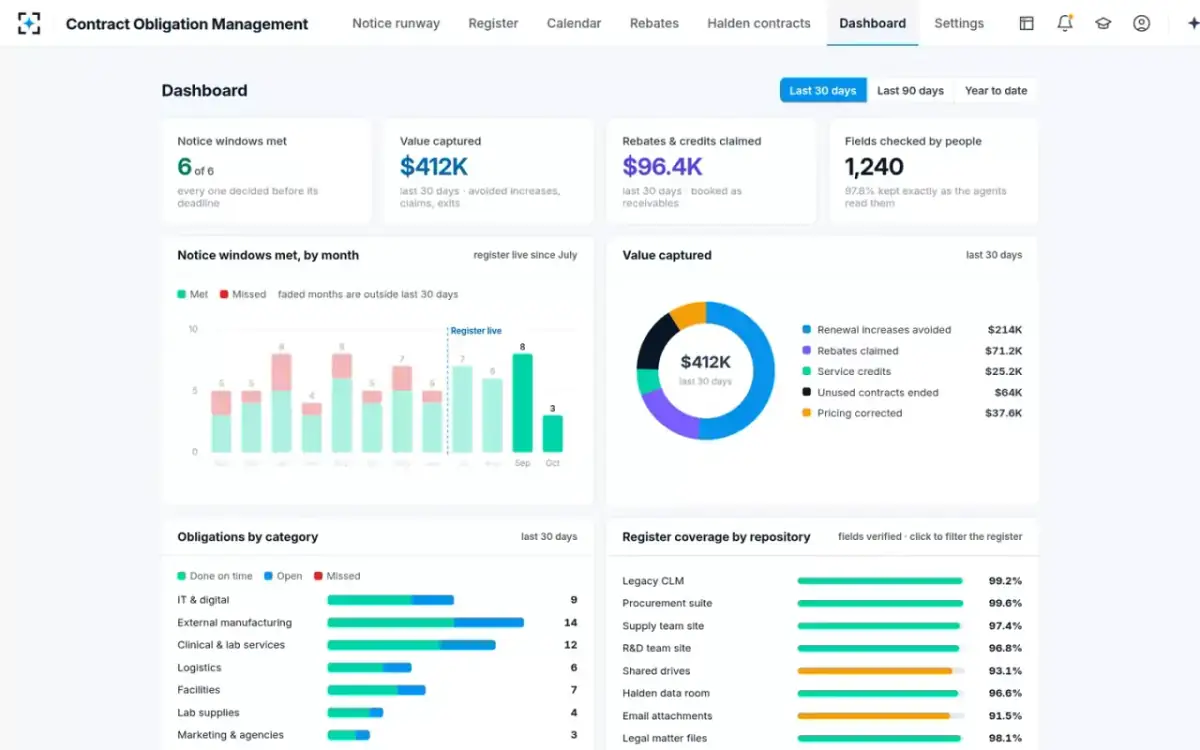Click the $64K value

tap(1008, 392)
